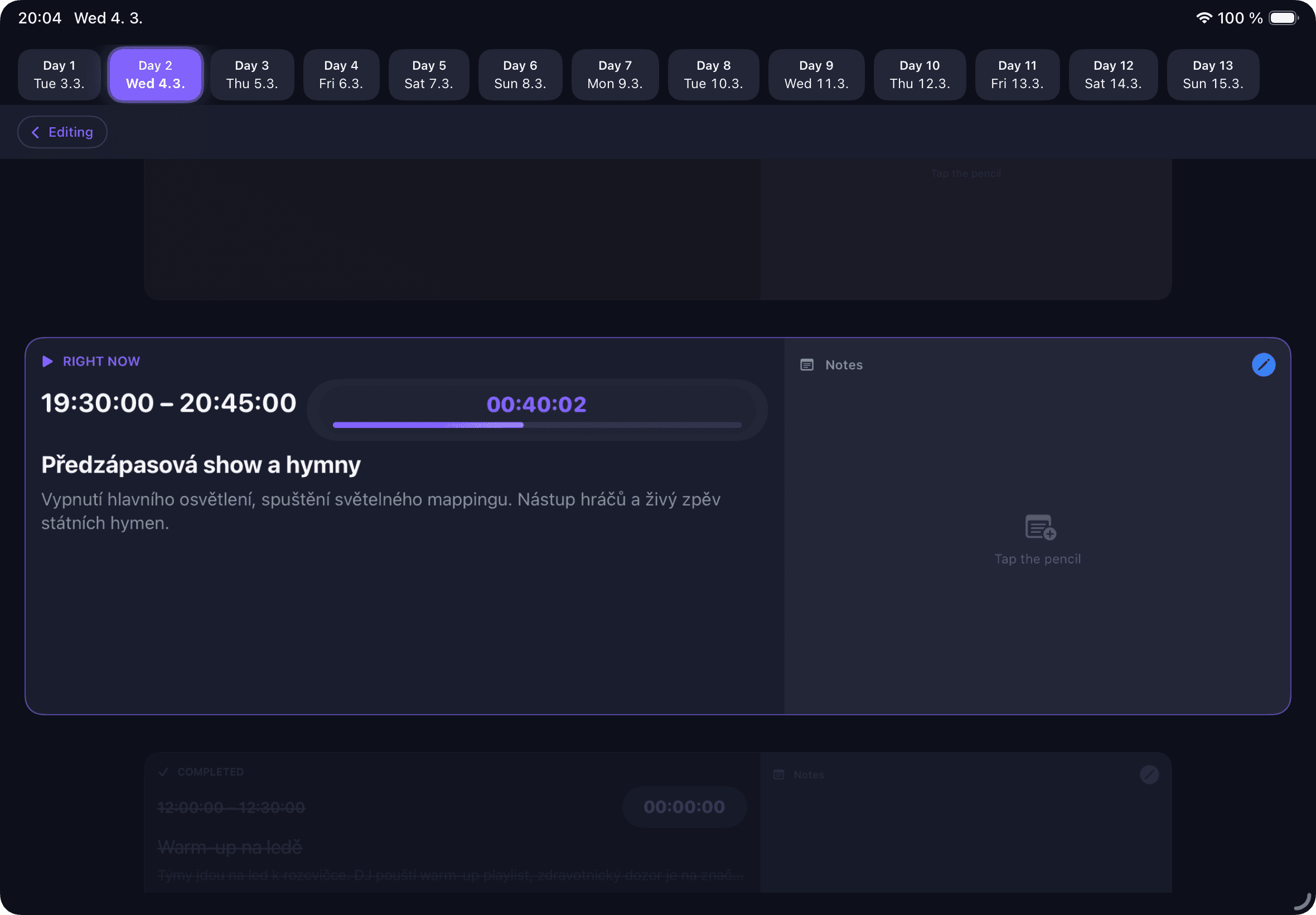Tap the dimmed pencil icon on completed card
This screenshot has height=915, width=1316.
[x=1149, y=774]
